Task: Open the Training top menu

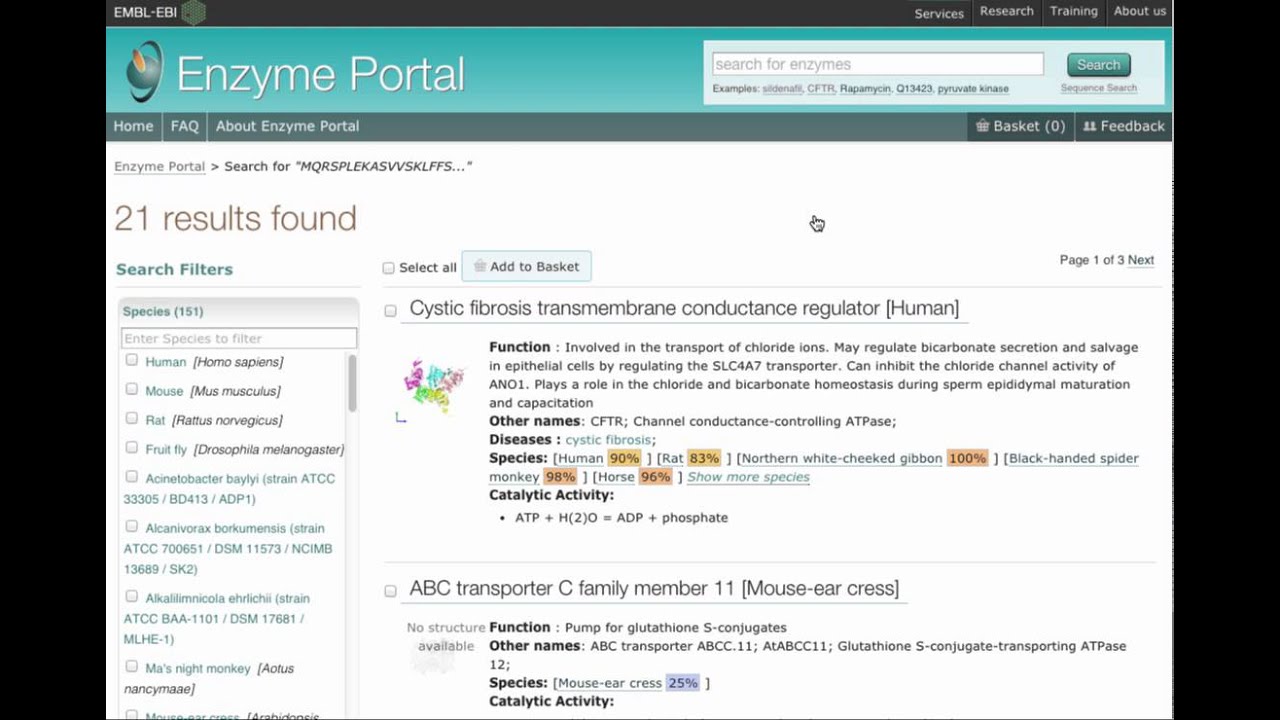Action: point(1073,11)
